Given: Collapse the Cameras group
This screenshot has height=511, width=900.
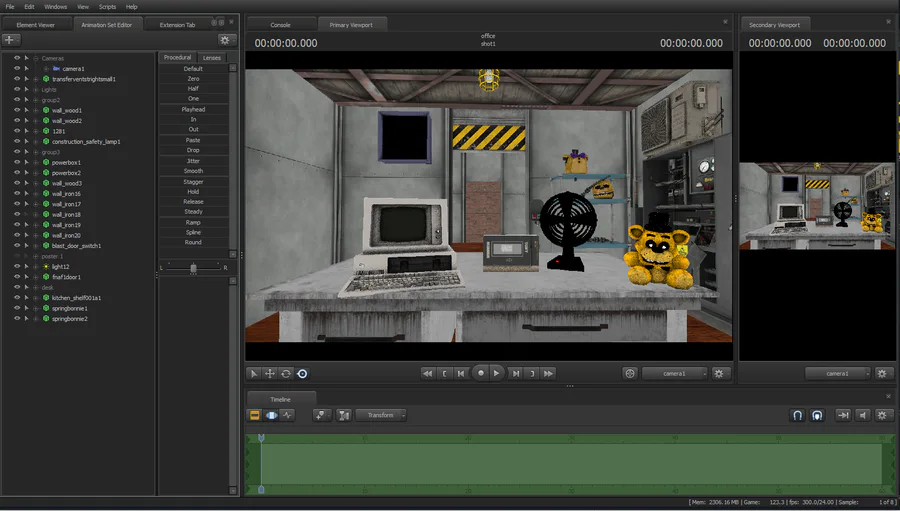Looking at the screenshot, I should (36, 59).
